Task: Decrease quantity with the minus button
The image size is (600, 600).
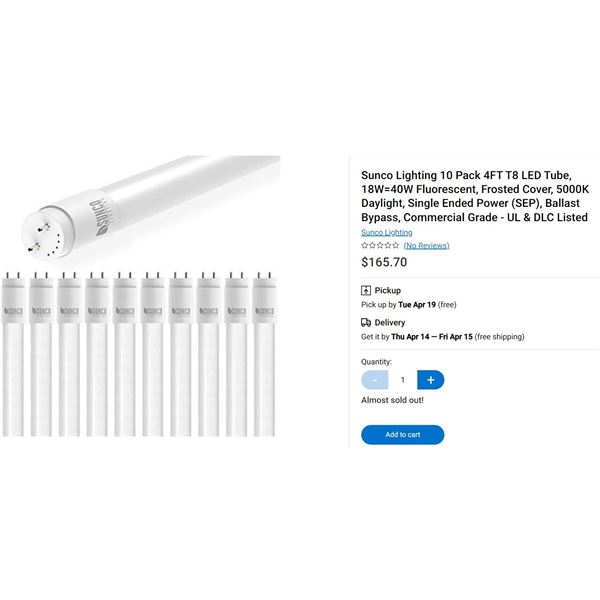Action: (x=375, y=380)
